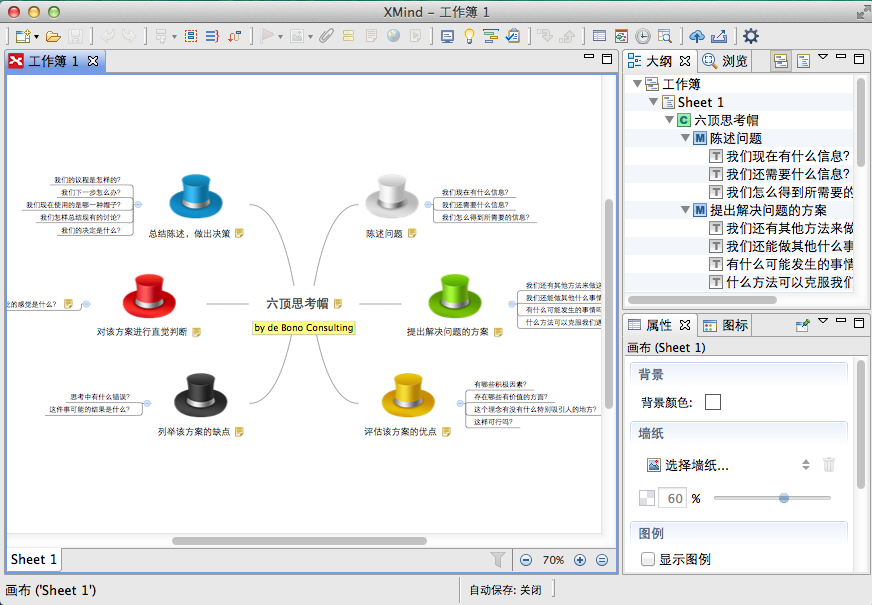Switch to the 浏览 tab
This screenshot has height=605, width=872.
pyautogui.click(x=734, y=60)
